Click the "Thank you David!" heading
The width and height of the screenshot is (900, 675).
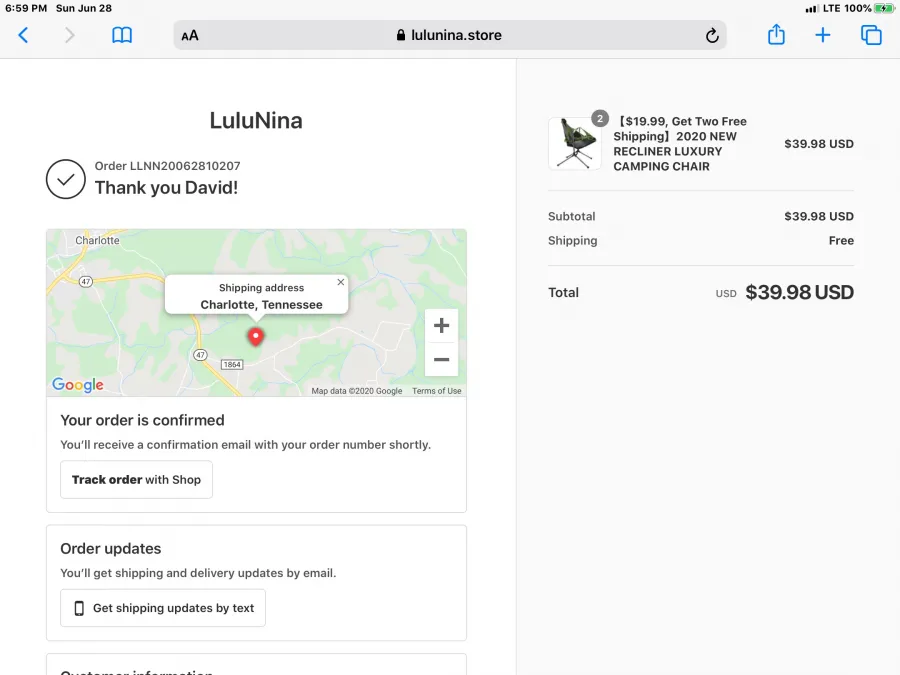pos(166,188)
